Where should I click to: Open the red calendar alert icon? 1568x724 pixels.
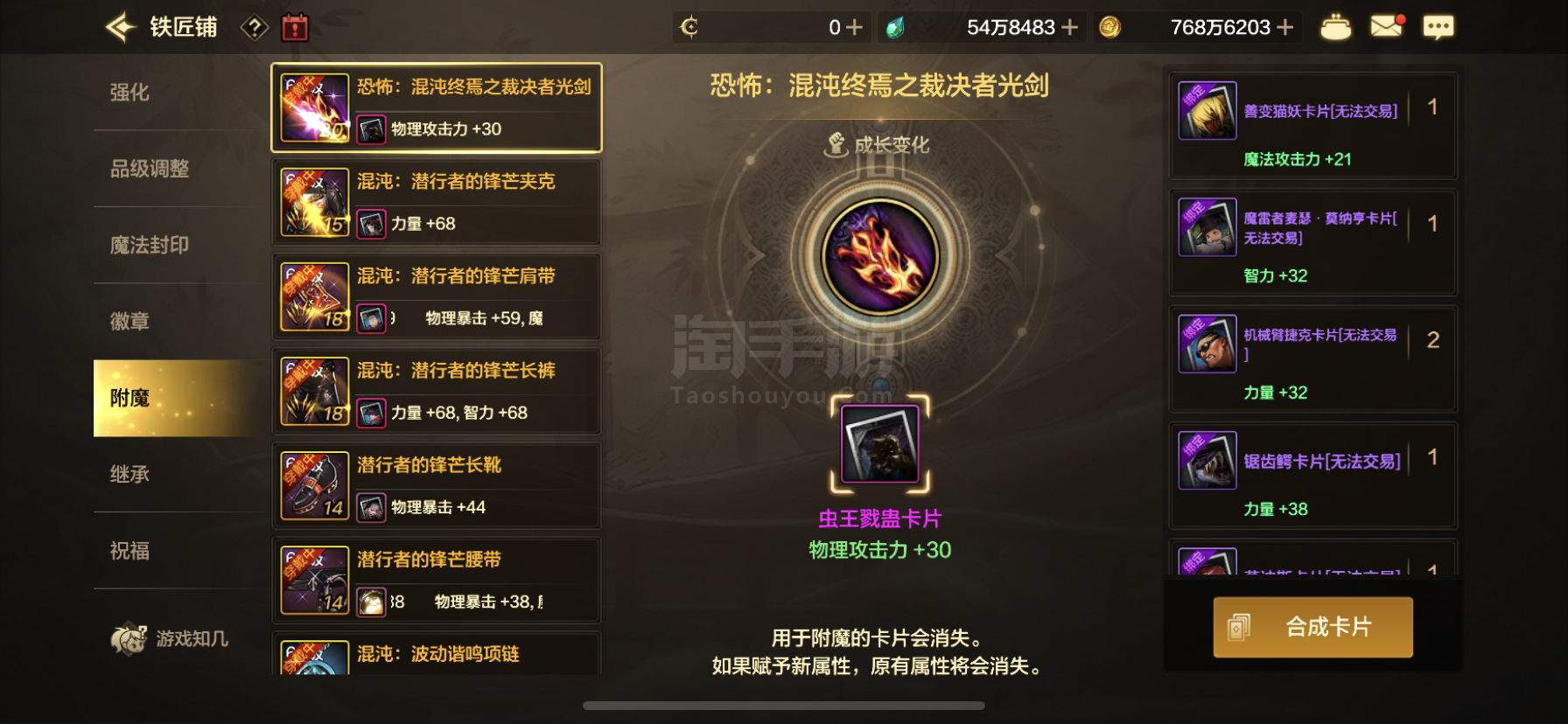click(x=295, y=27)
